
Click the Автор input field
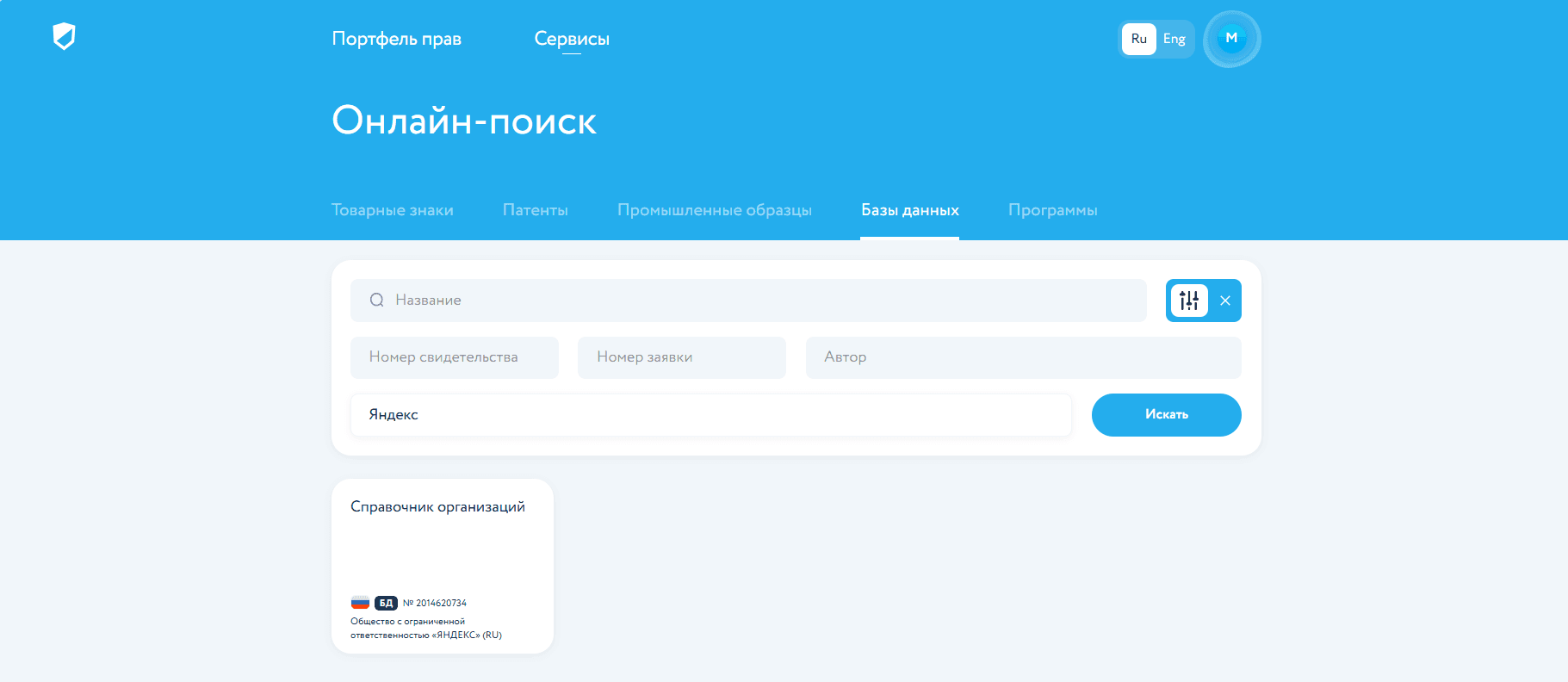[x=1023, y=357]
